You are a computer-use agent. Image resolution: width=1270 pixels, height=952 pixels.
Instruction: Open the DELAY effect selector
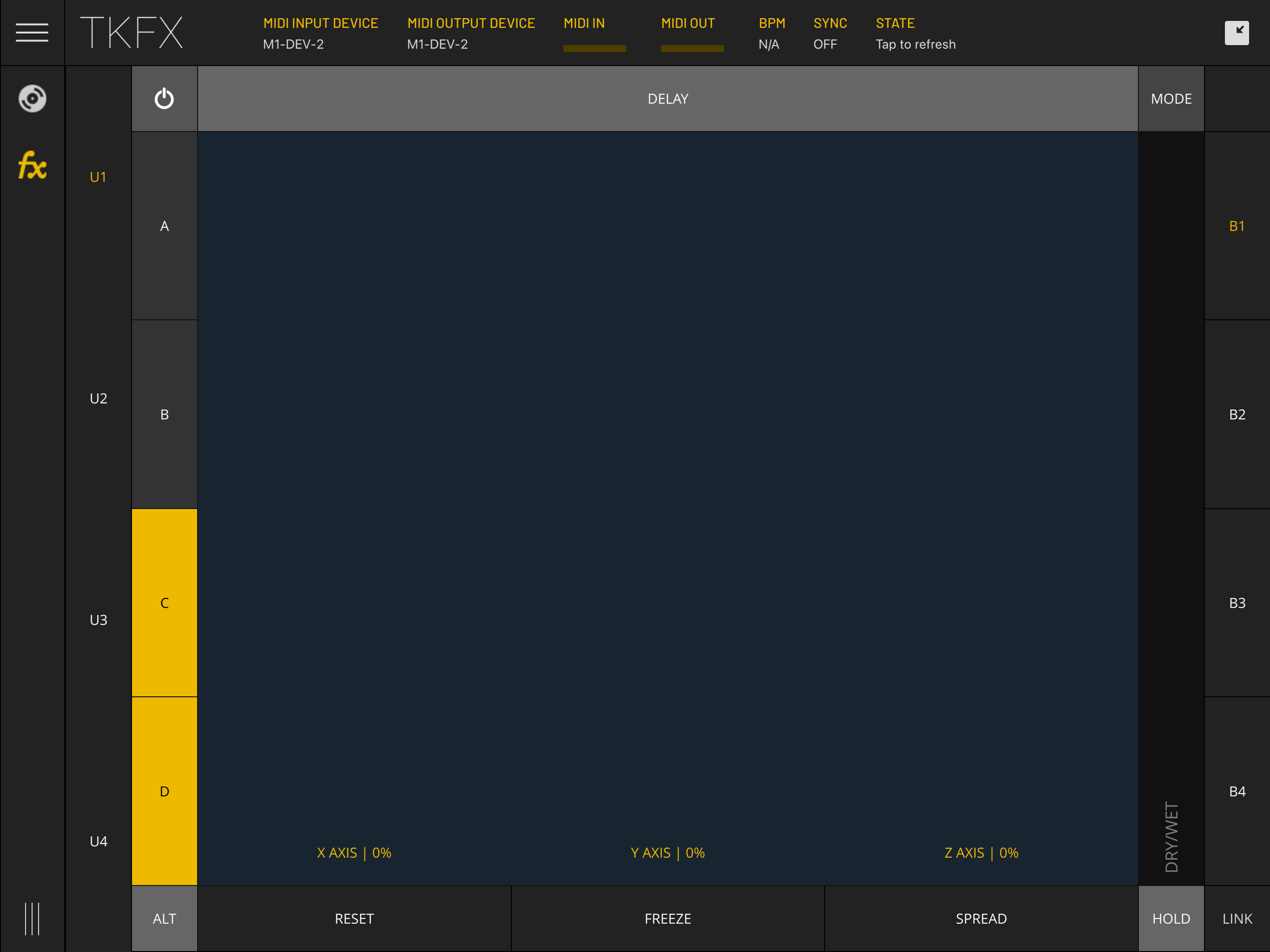[x=667, y=99]
